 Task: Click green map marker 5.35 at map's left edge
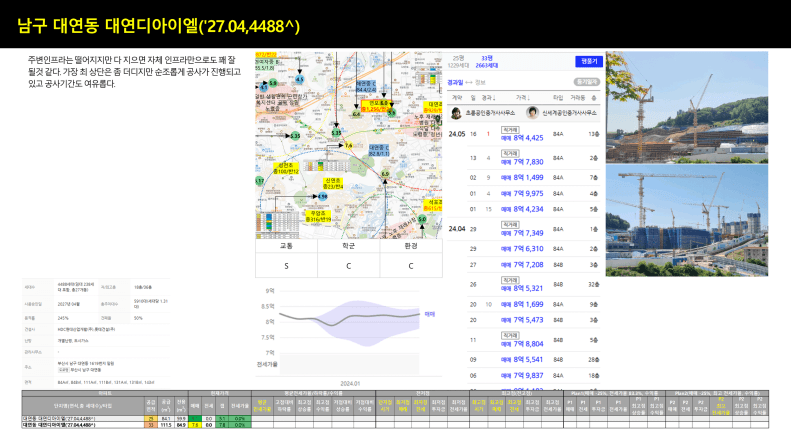click(x=295, y=136)
